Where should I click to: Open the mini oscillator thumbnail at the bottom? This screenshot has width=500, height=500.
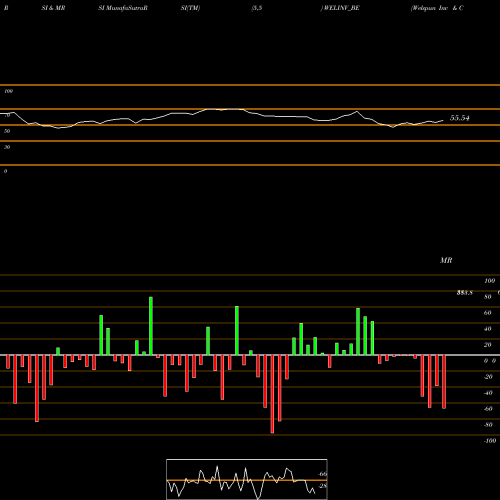(x=247, y=479)
